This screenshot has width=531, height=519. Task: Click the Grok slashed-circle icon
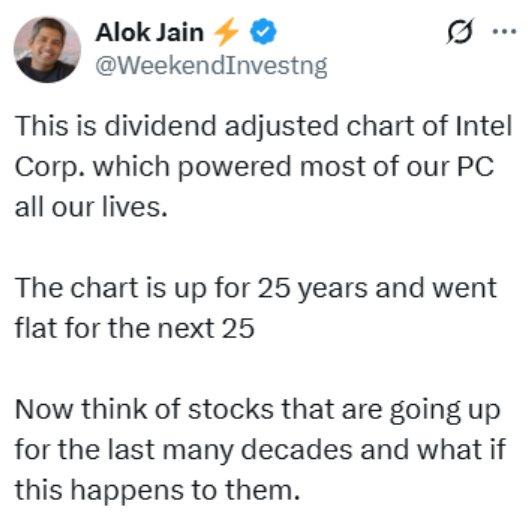click(x=460, y=32)
